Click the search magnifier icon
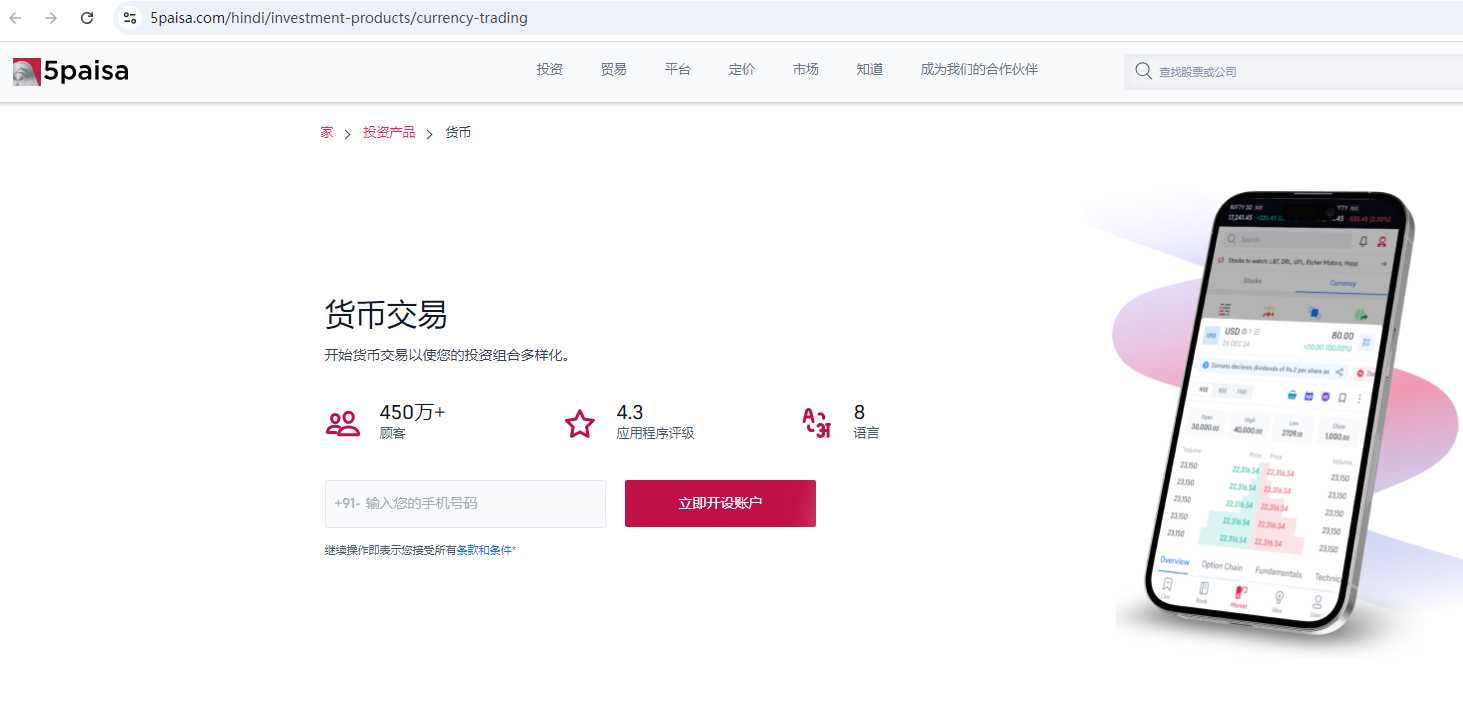 (1143, 71)
